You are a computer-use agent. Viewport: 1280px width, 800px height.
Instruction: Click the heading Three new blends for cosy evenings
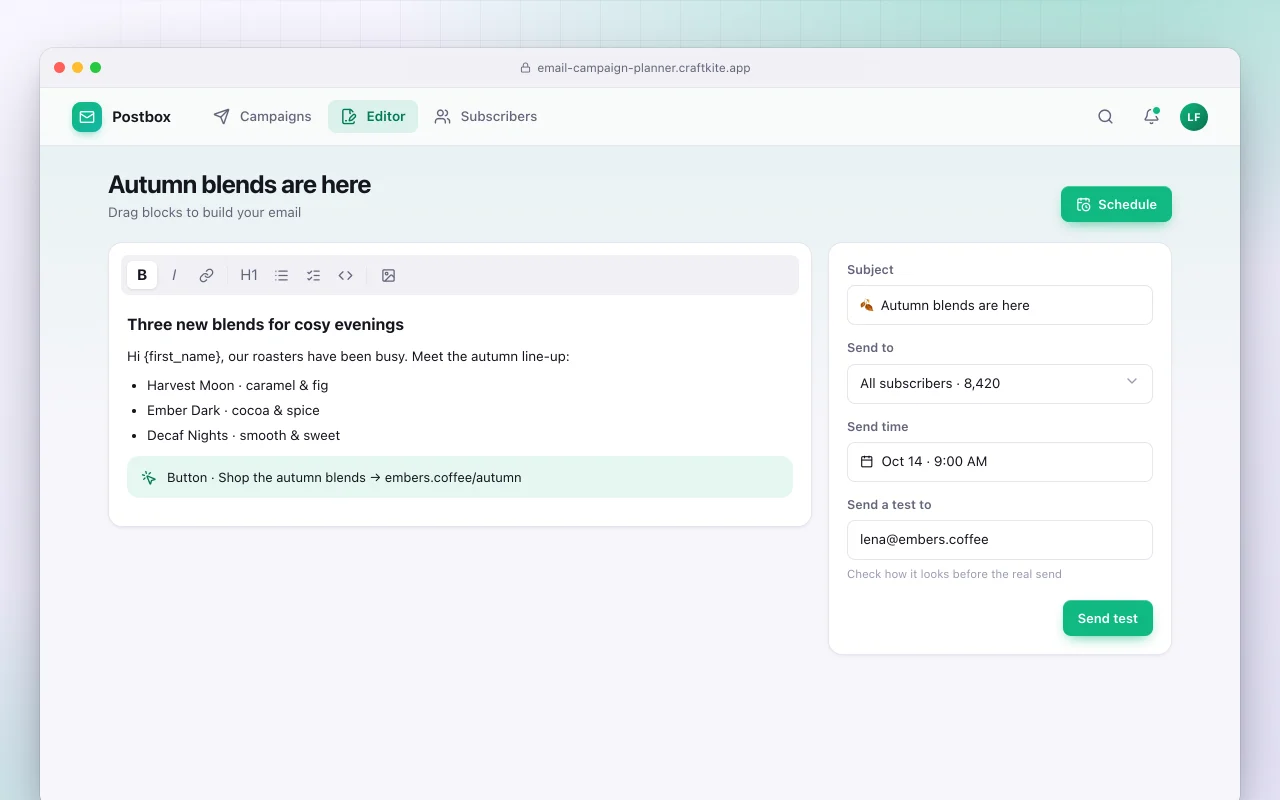pos(266,324)
